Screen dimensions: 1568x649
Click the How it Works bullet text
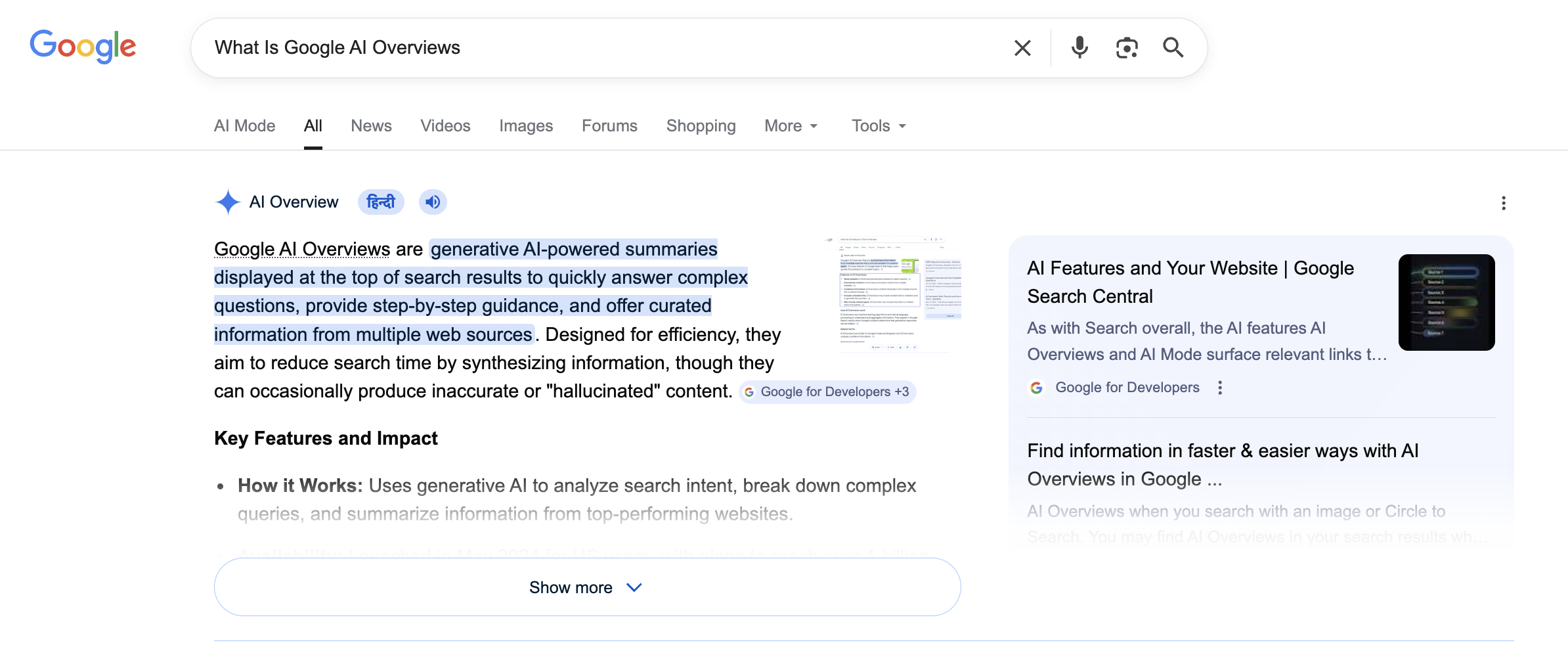pos(577,499)
